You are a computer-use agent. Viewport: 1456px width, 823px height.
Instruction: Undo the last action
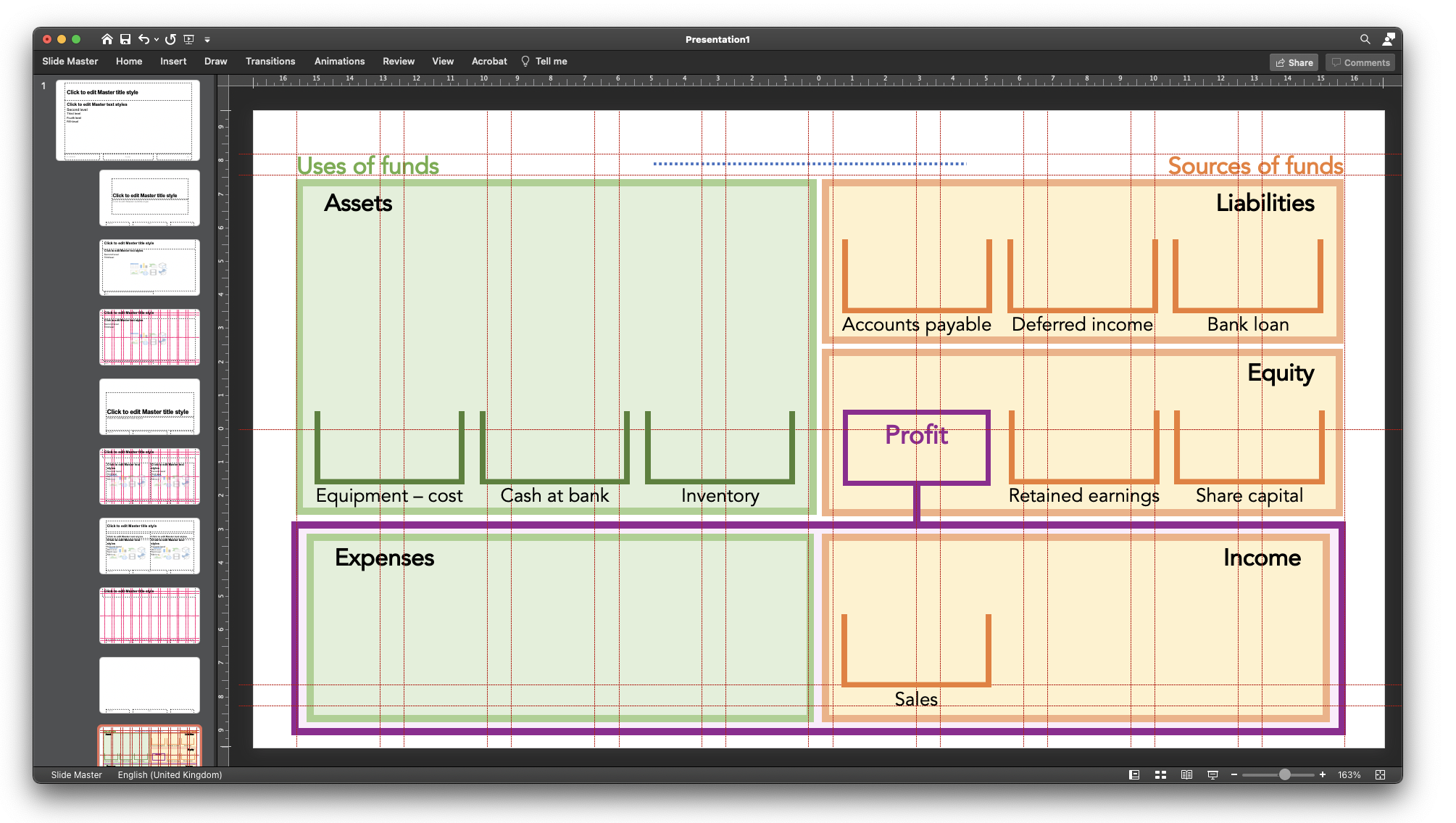click(143, 39)
